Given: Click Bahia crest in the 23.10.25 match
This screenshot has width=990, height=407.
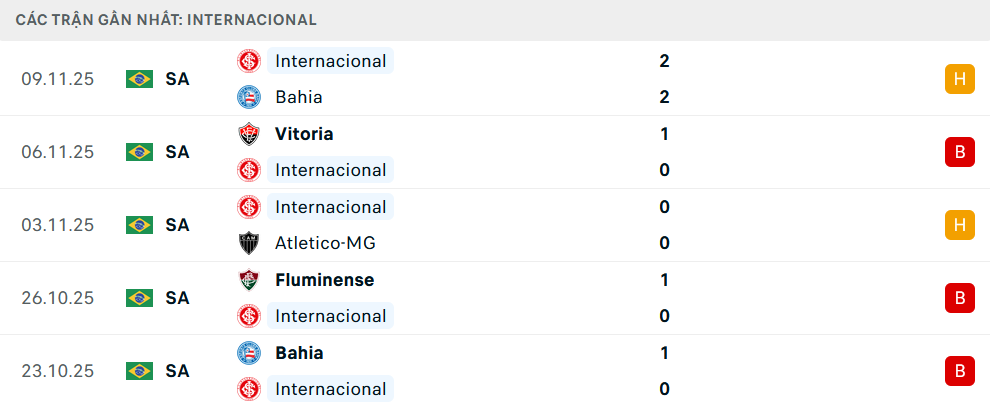Looking at the screenshot, I should (x=248, y=353).
